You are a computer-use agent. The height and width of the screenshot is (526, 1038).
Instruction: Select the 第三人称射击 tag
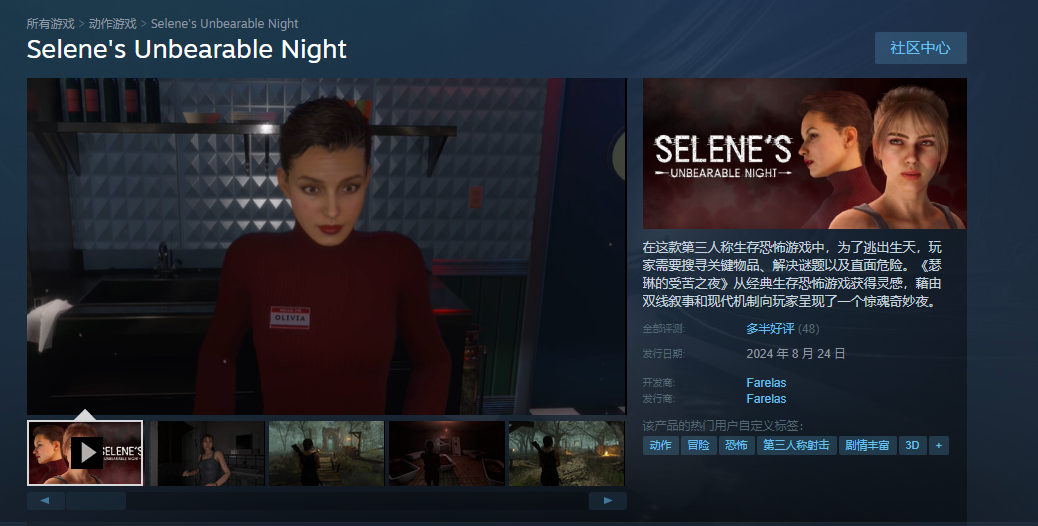796,445
